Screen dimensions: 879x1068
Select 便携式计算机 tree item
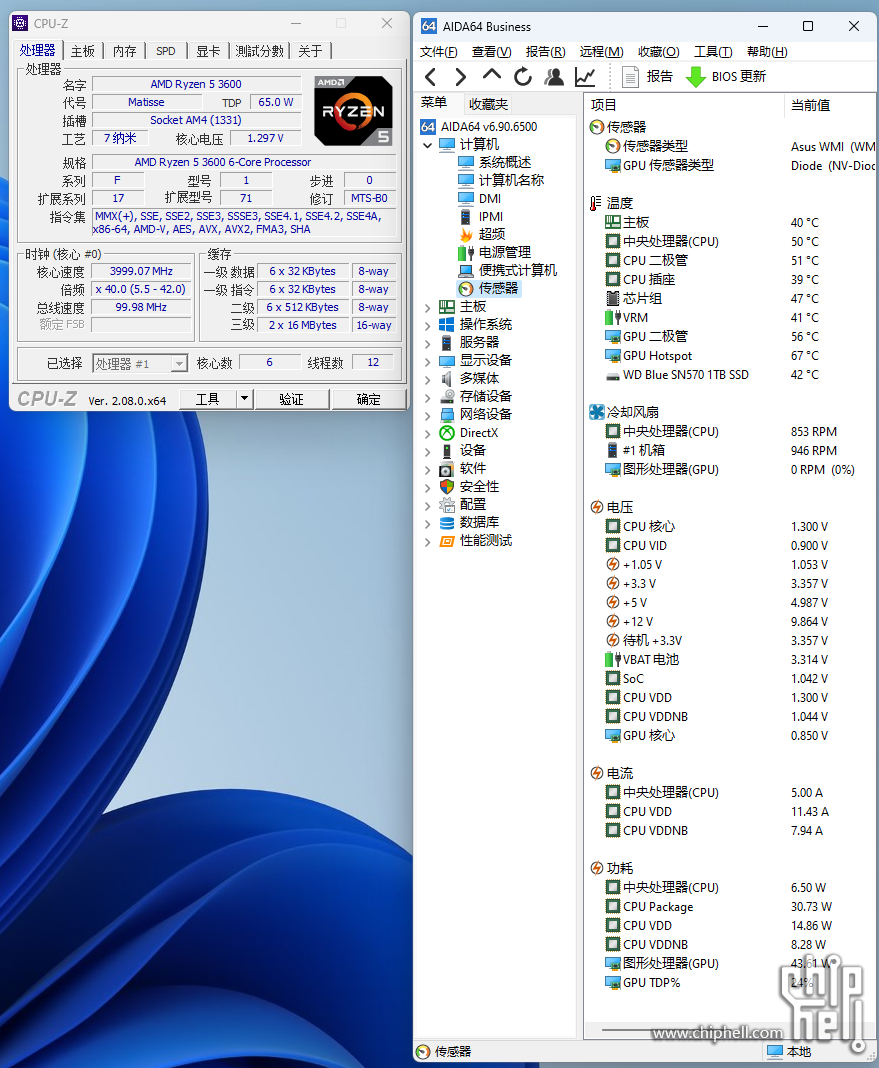(509, 270)
